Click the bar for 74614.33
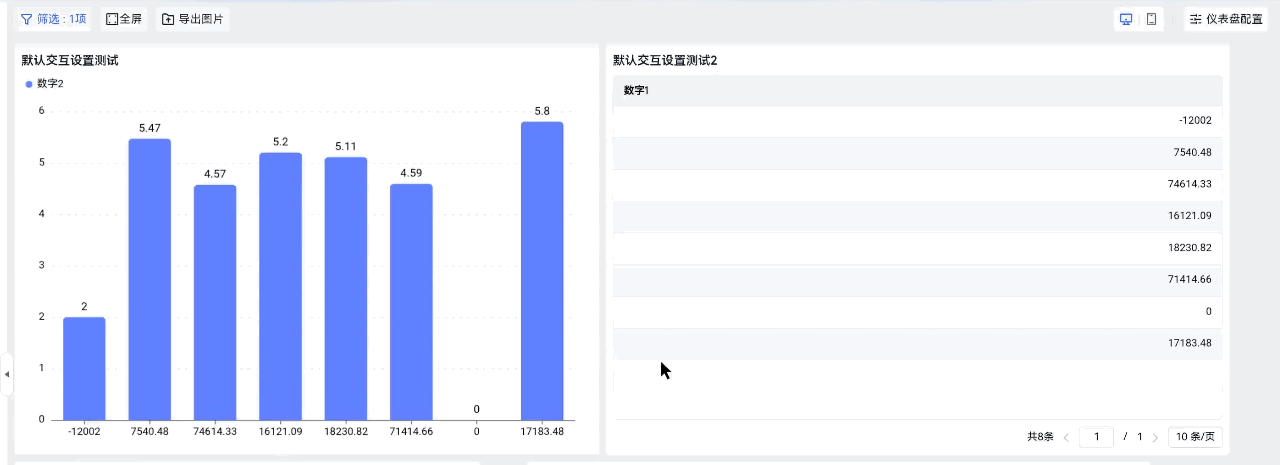The width and height of the screenshot is (1280, 465). [215, 302]
